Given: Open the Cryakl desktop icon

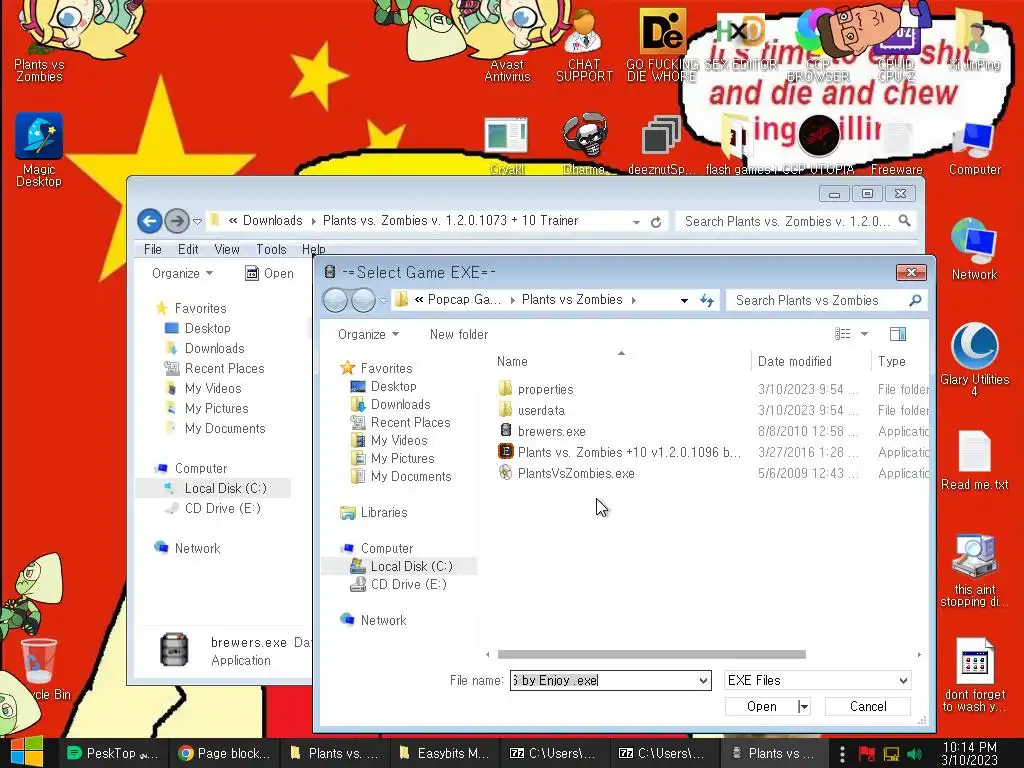Looking at the screenshot, I should click(507, 144).
